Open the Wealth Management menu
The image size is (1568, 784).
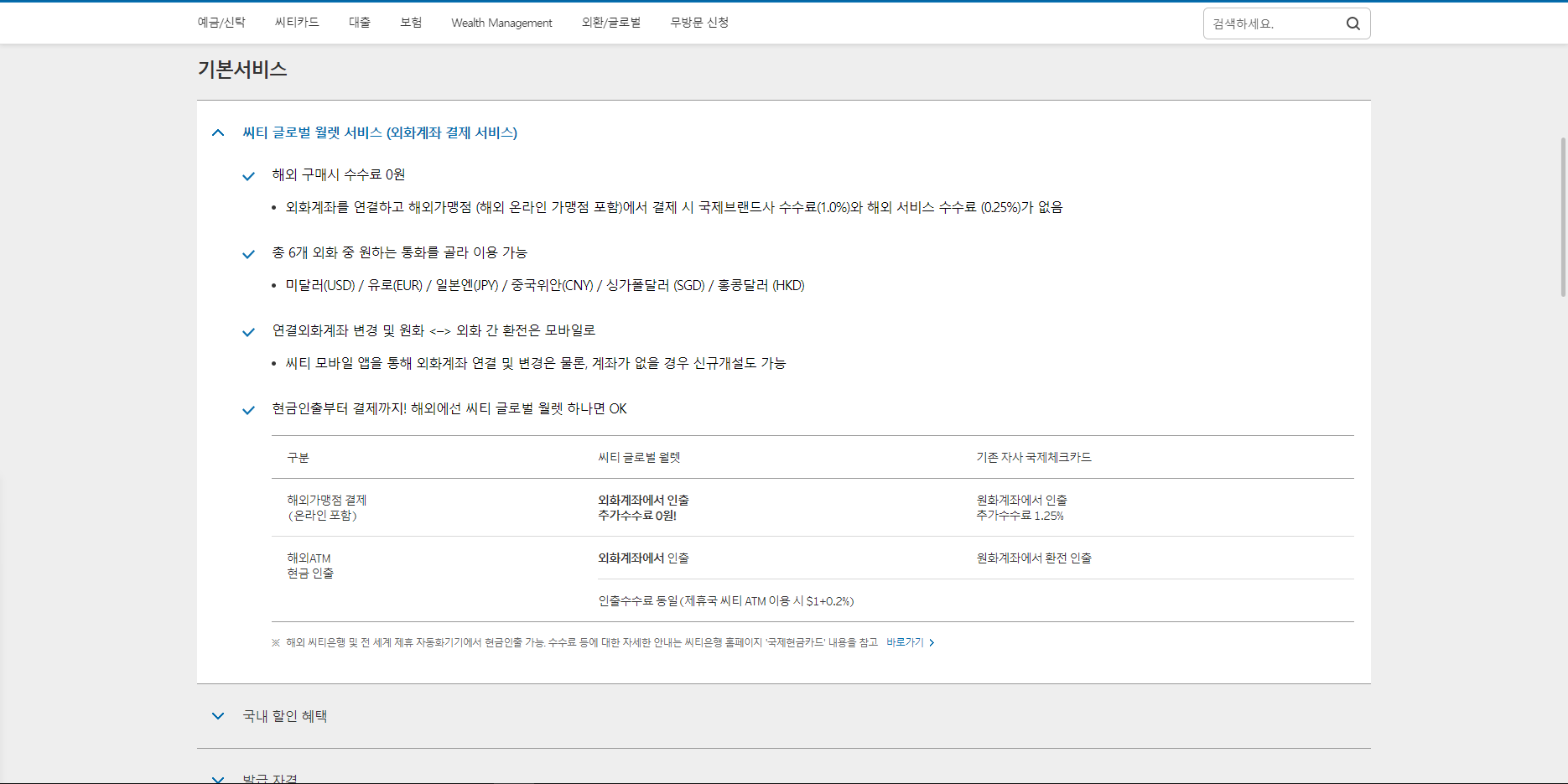click(x=501, y=23)
